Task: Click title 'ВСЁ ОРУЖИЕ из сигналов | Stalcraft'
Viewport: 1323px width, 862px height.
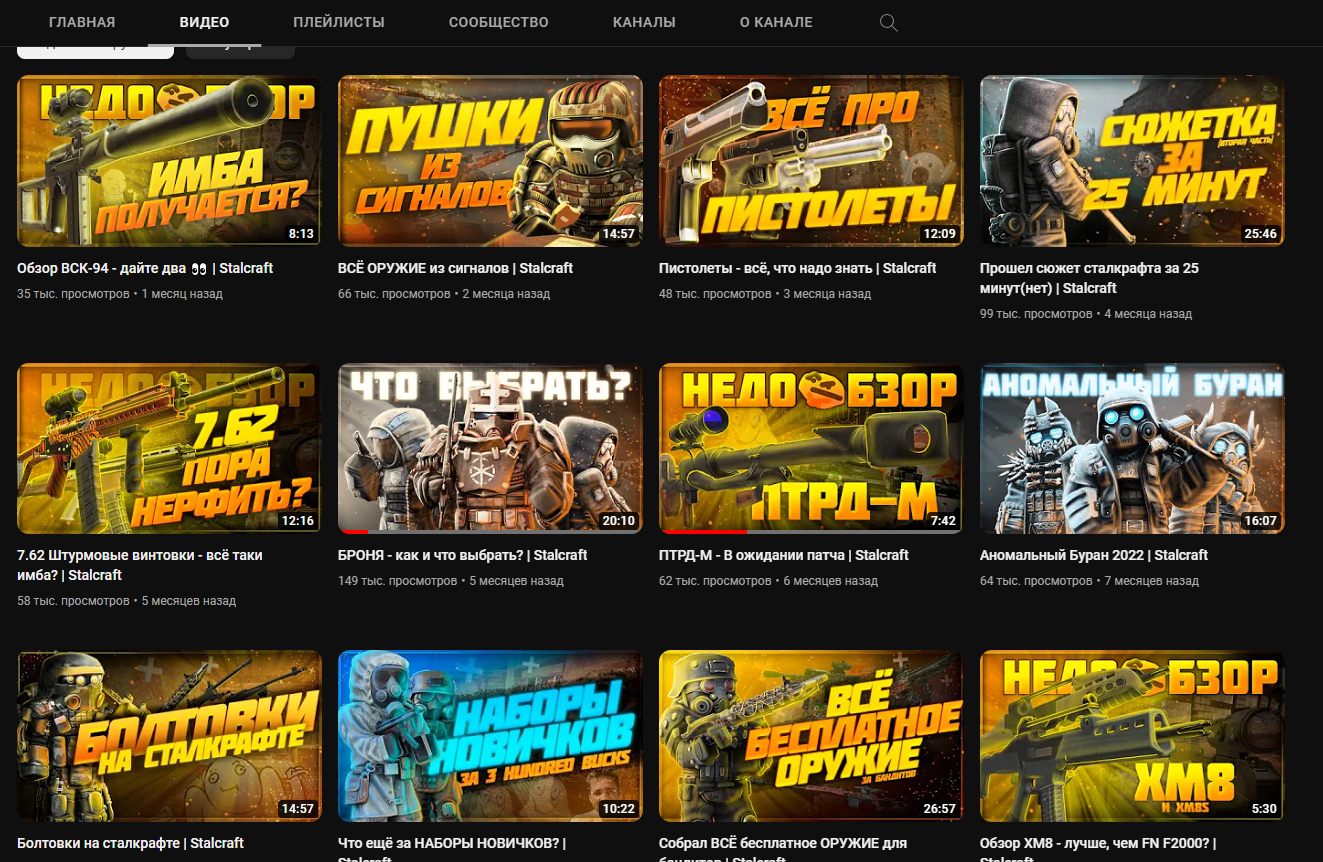Action: (x=455, y=268)
